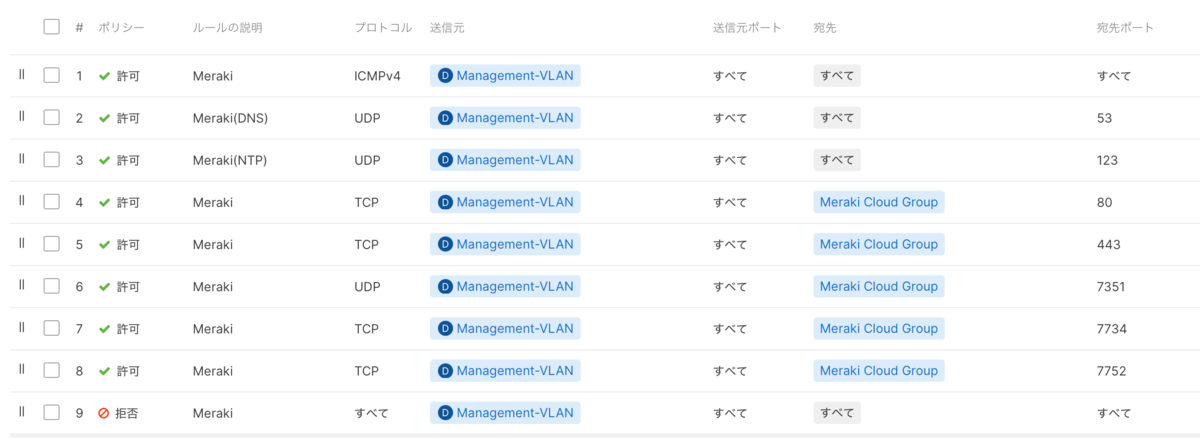
Task: Grab the drag handle for rule 9
Action: point(21,411)
